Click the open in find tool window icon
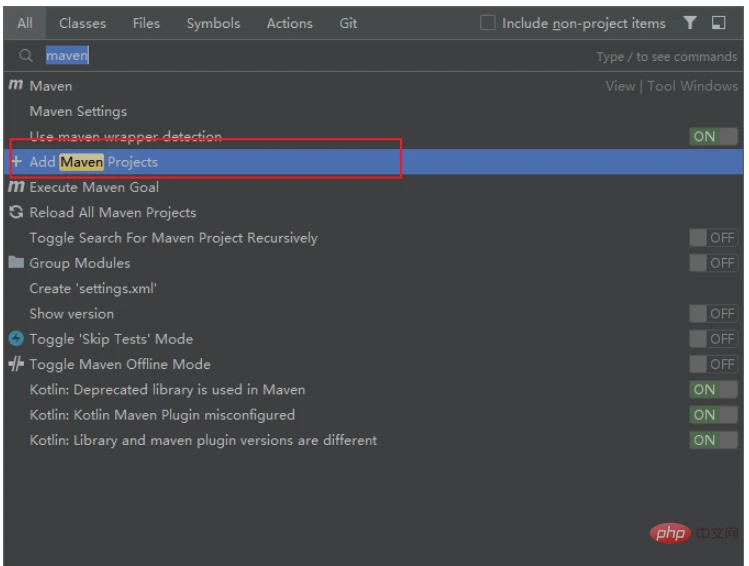The width and height of the screenshot is (749, 566). coord(719,23)
